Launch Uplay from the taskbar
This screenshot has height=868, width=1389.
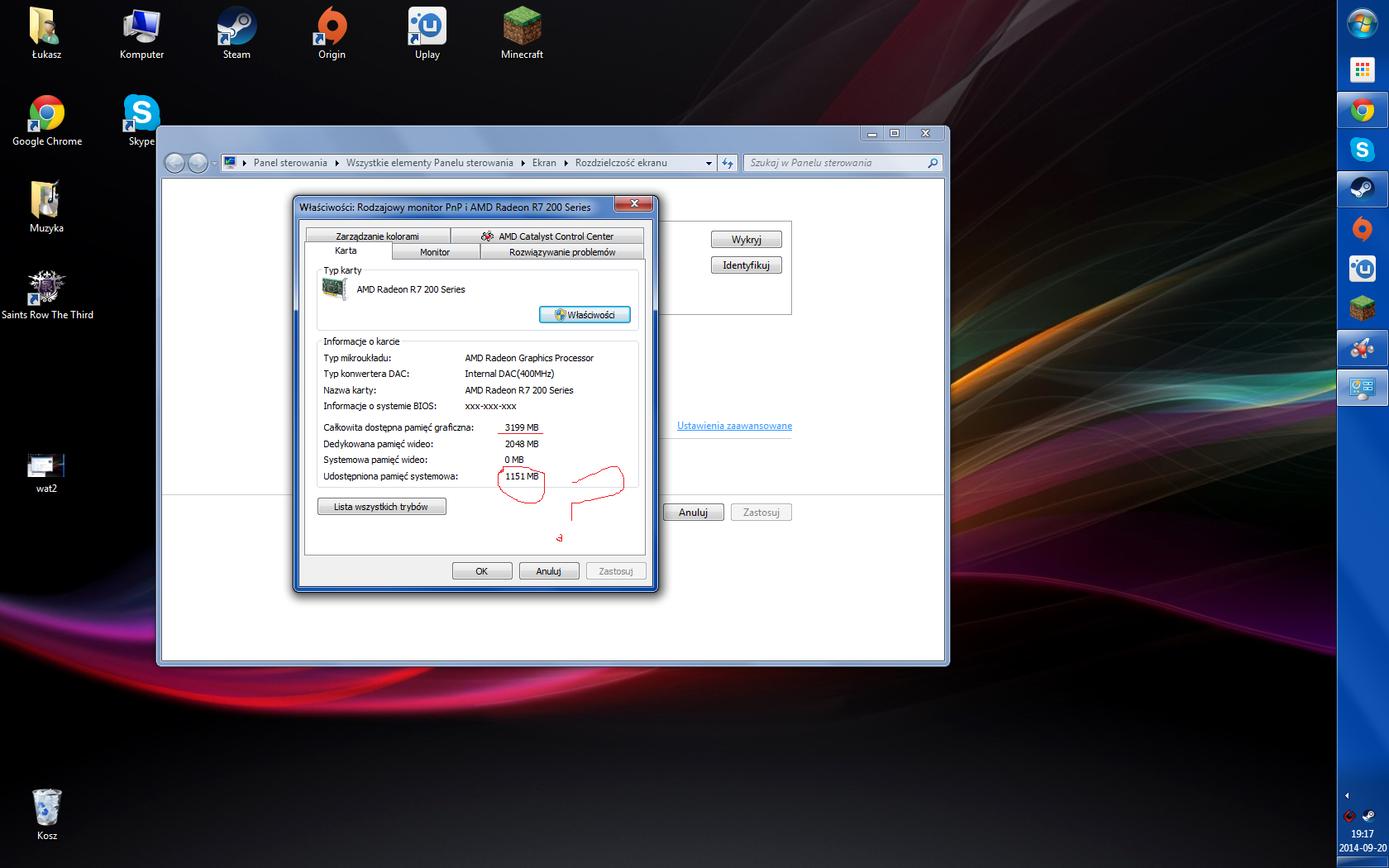(x=1363, y=269)
